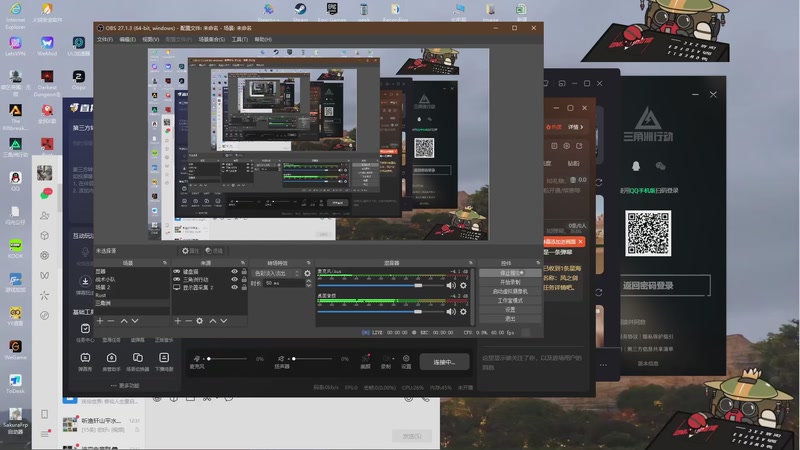
Task: Add a new source in OBS
Action: (x=178, y=321)
